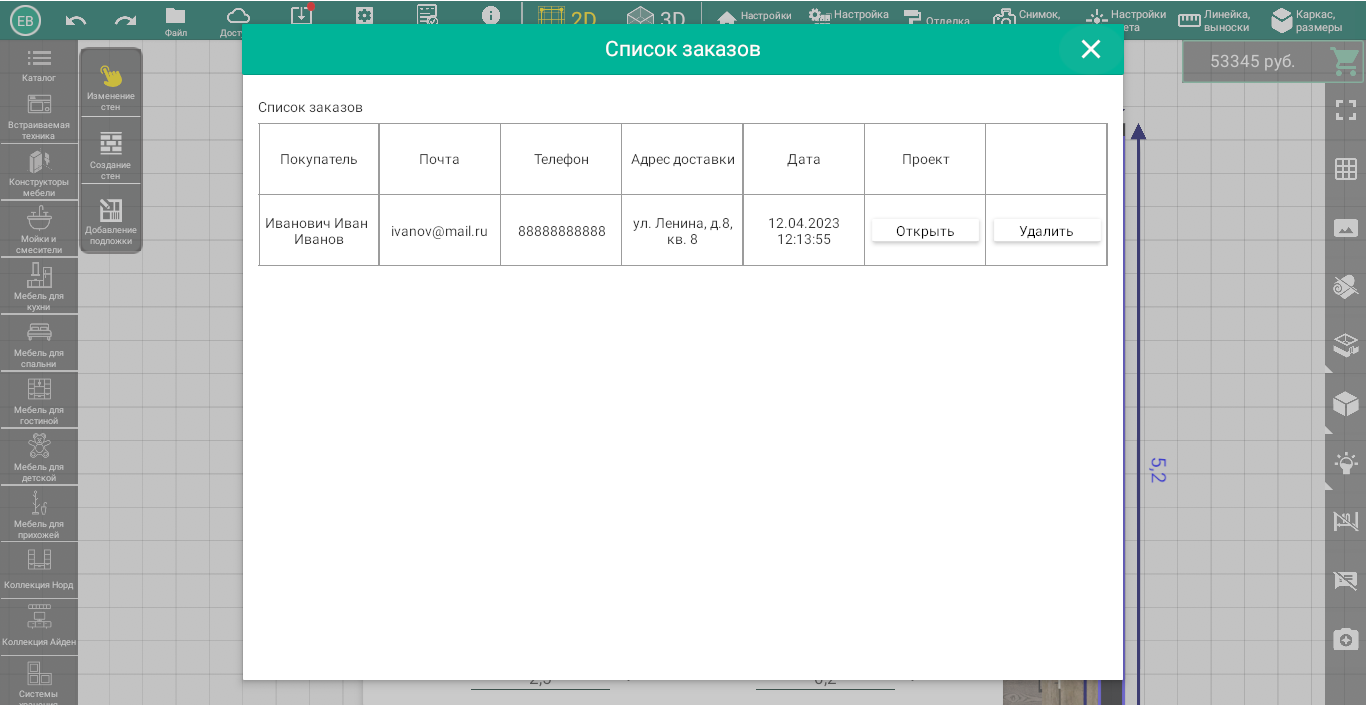1366x705 pixels.
Task: Delete the Иванов order (Удалить)
Action: 1046,231
